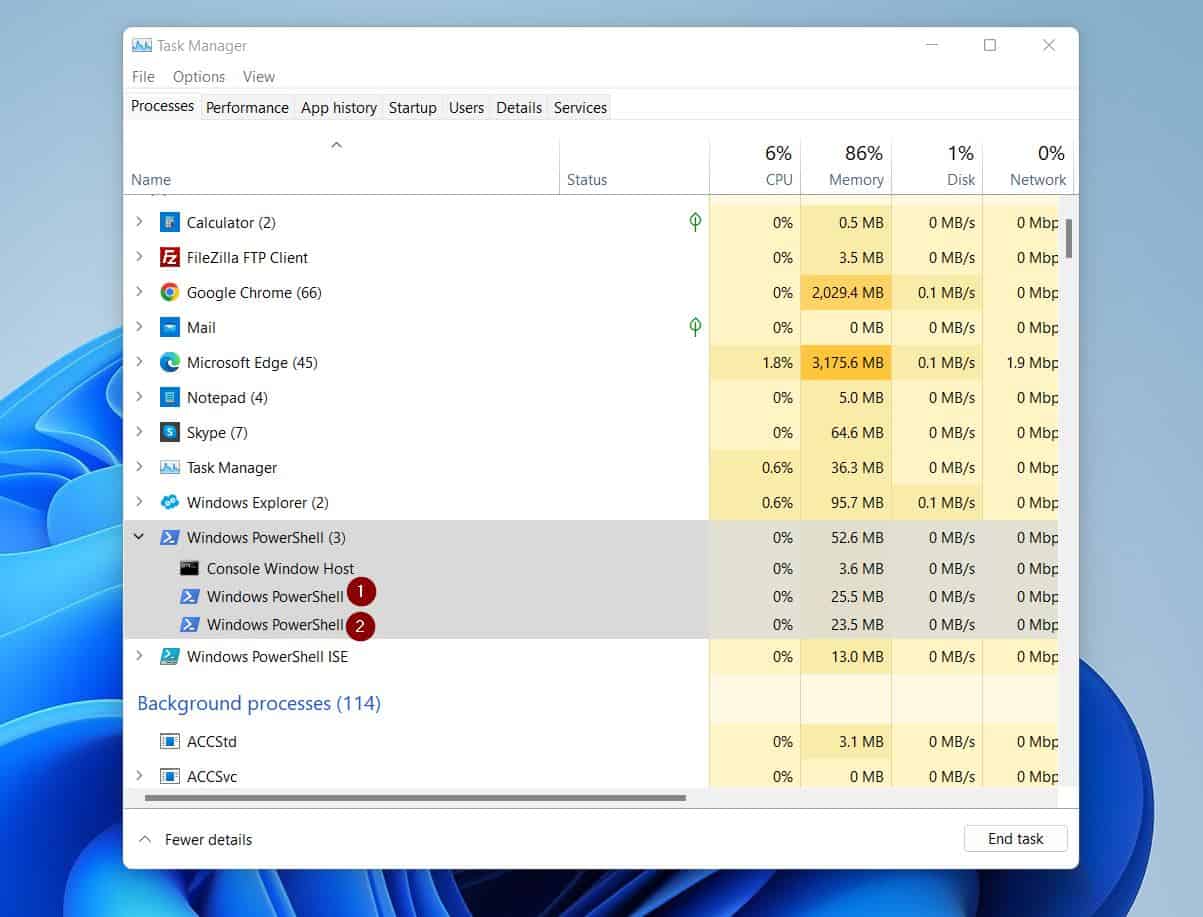
Task: Click the Windows Explorer icon
Action: pos(169,502)
